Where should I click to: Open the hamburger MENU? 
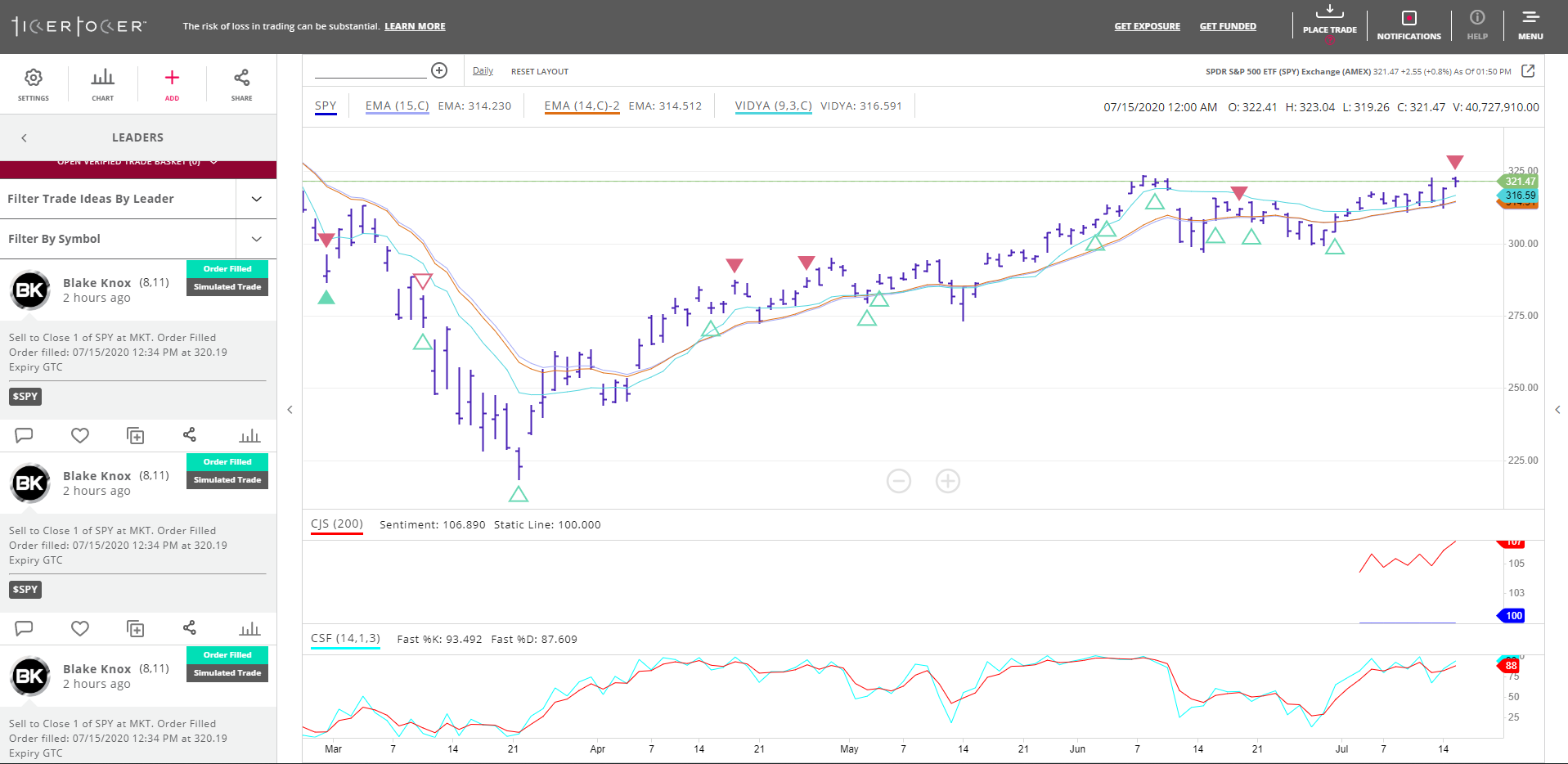[x=1530, y=23]
